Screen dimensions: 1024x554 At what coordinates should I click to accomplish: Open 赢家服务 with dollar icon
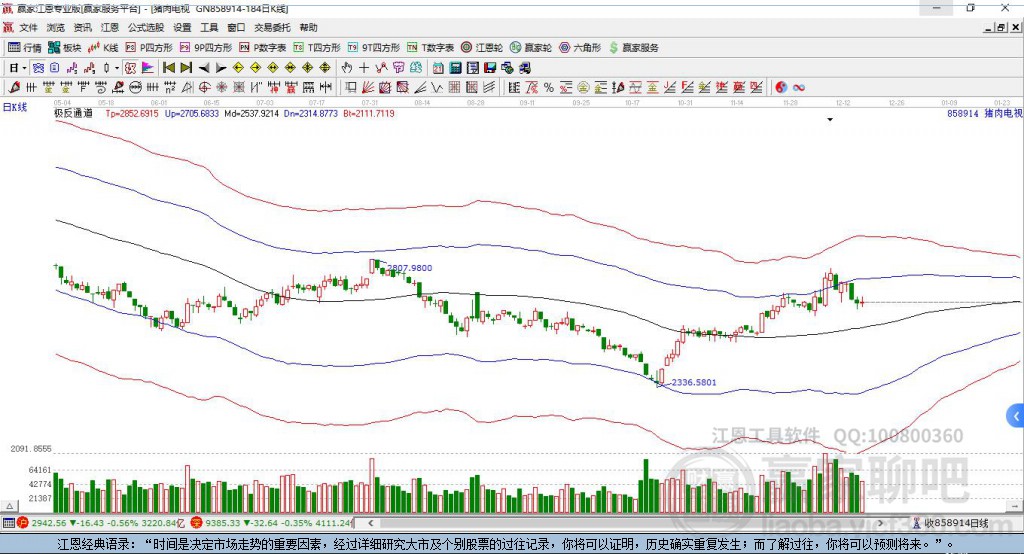pos(633,48)
